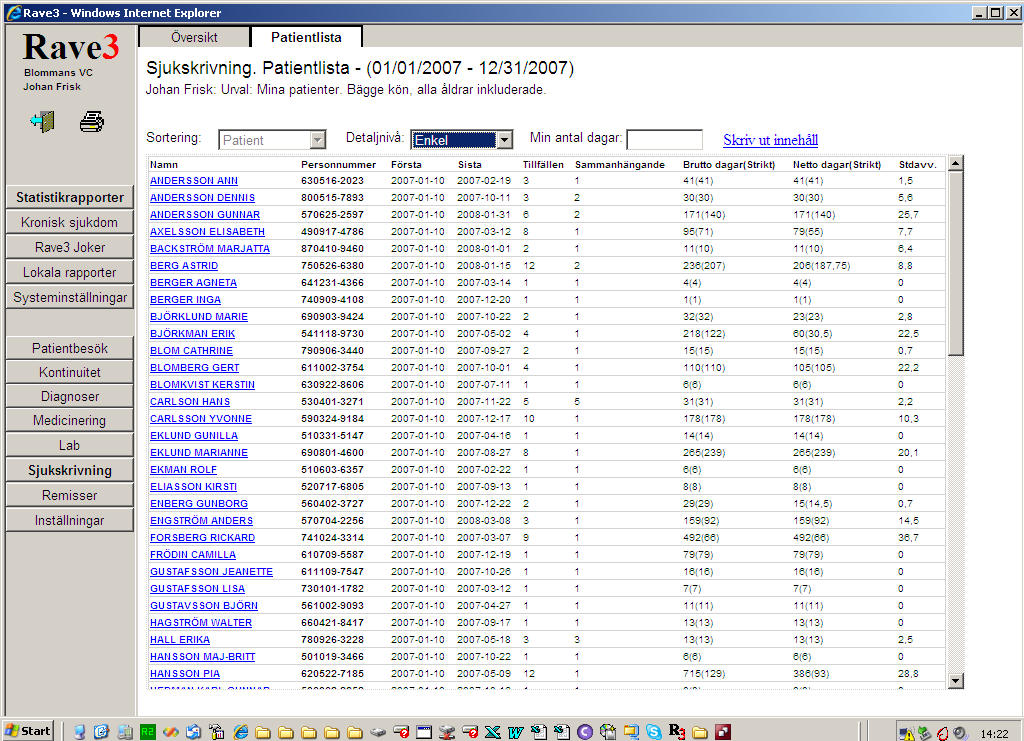Viewport: 1024px width, 741px height.
Task: Click personnummer 630516-2023
Action: pyautogui.click(x=332, y=181)
